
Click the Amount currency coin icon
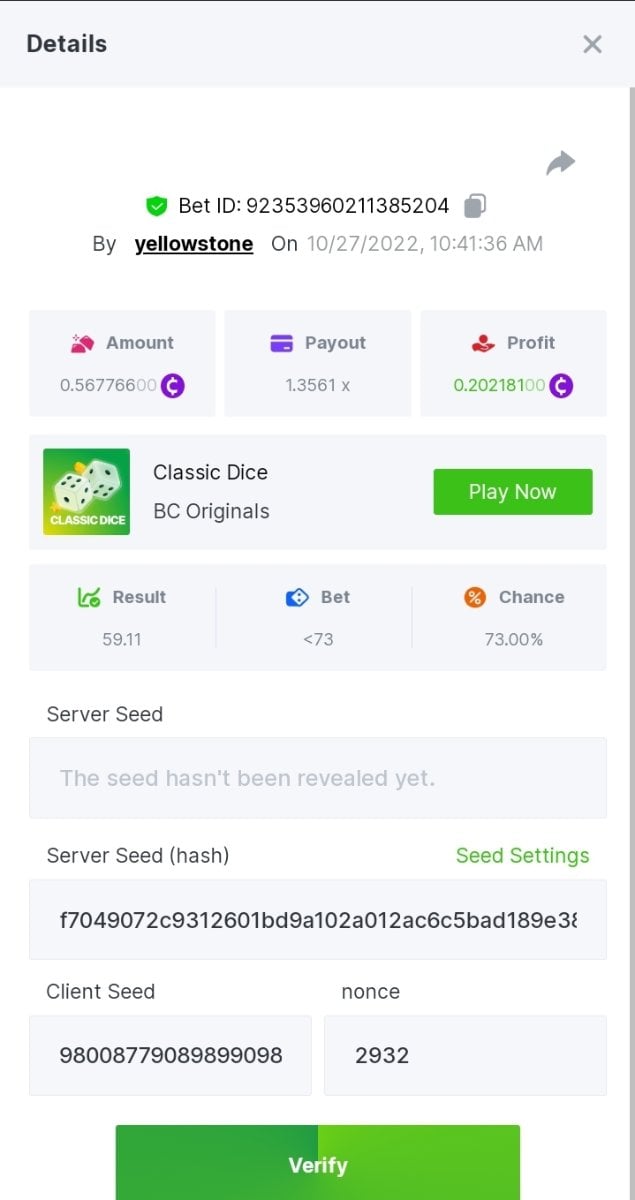[x=172, y=385]
